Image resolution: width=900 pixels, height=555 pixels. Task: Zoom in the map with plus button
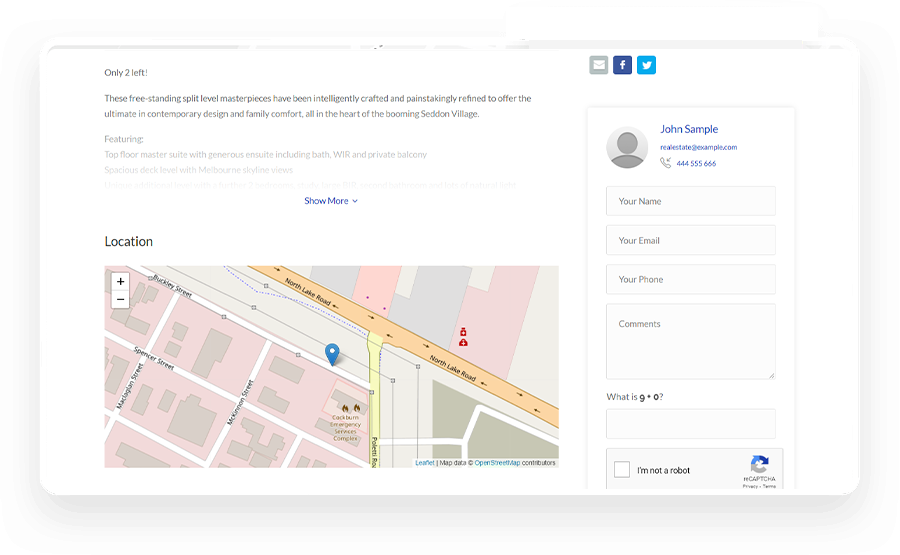[x=120, y=282]
